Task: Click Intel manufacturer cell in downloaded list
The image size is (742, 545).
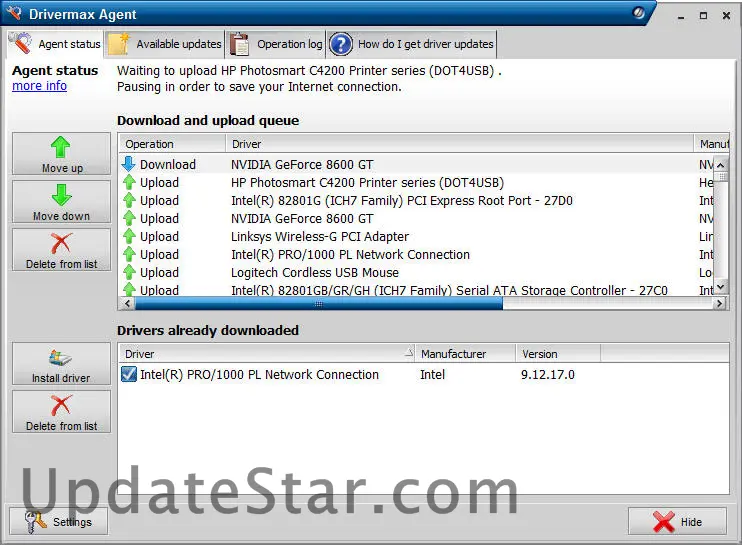Action: (432, 375)
